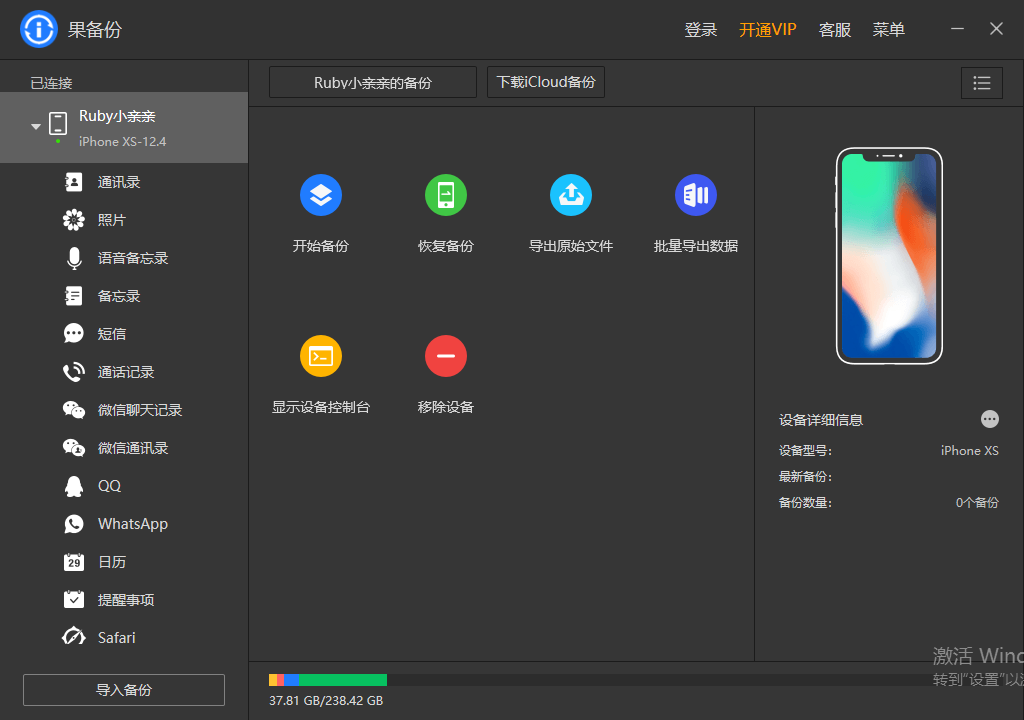The width and height of the screenshot is (1024, 720).
Task: Close the 果备份 window
Action: (x=997, y=29)
